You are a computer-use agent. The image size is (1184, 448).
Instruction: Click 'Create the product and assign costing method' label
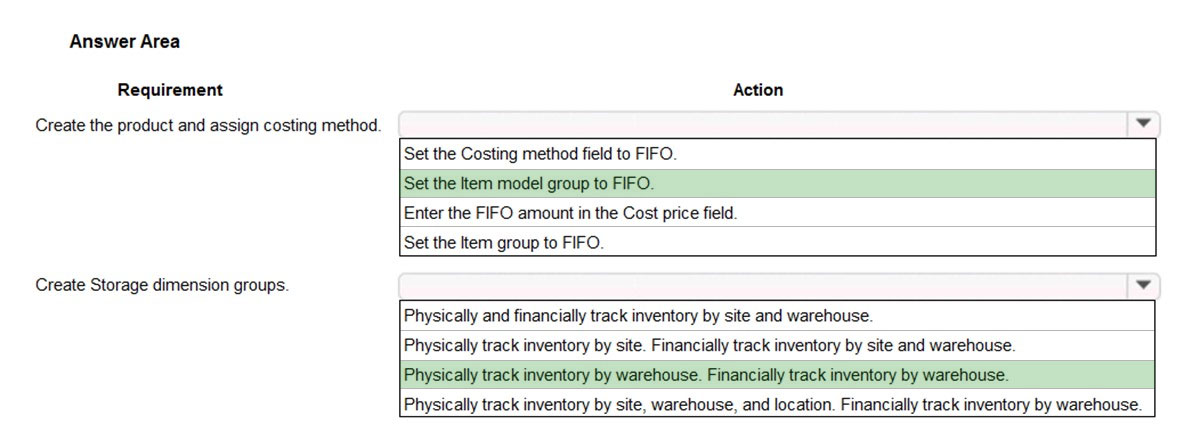208,125
